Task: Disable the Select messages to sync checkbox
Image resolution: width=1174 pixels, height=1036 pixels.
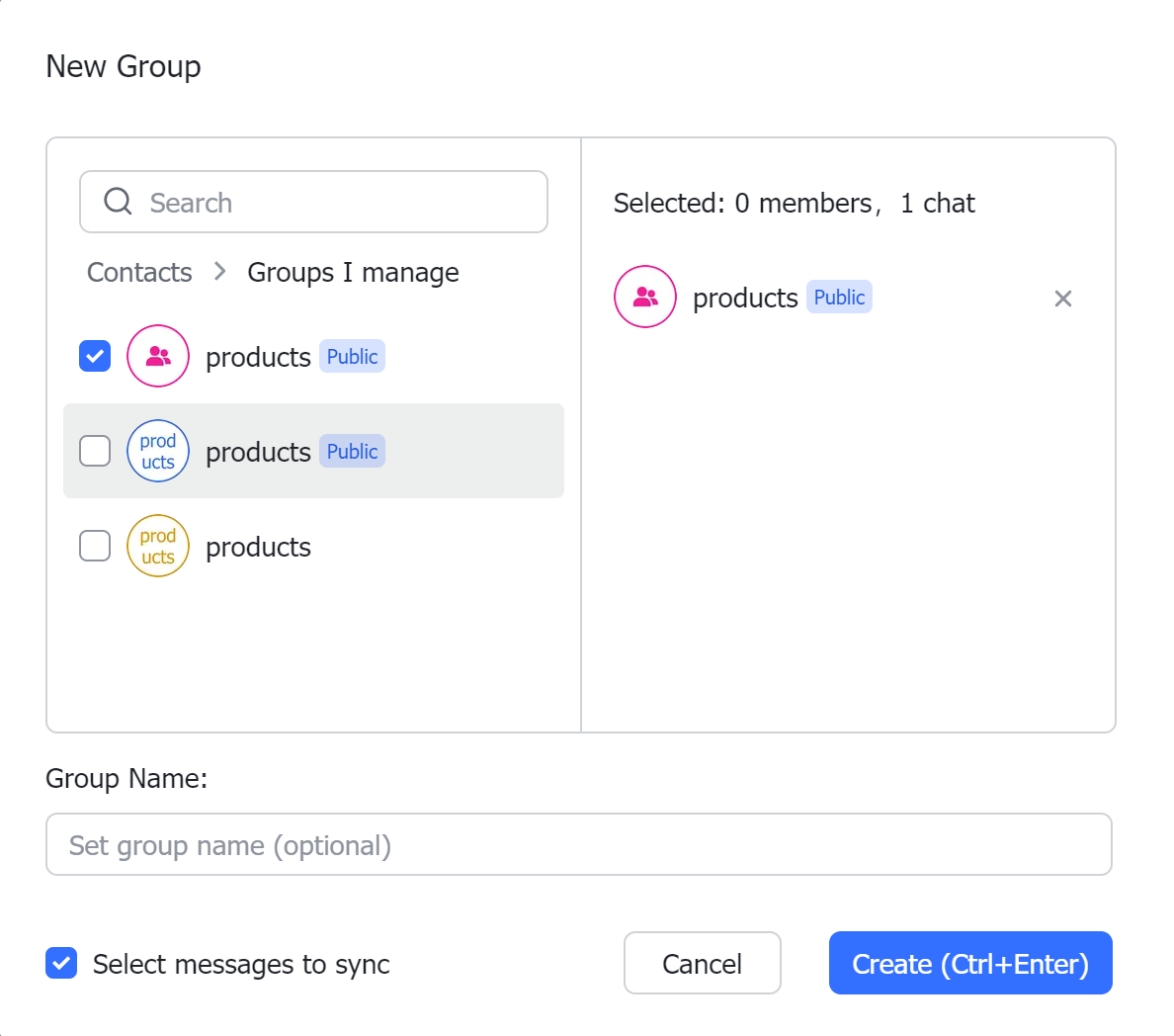Action: pos(61,963)
